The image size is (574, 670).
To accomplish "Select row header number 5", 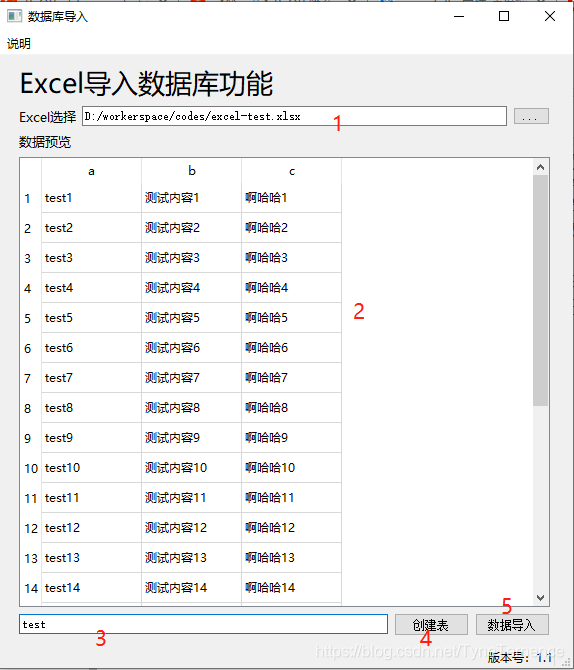I will coord(30,318).
